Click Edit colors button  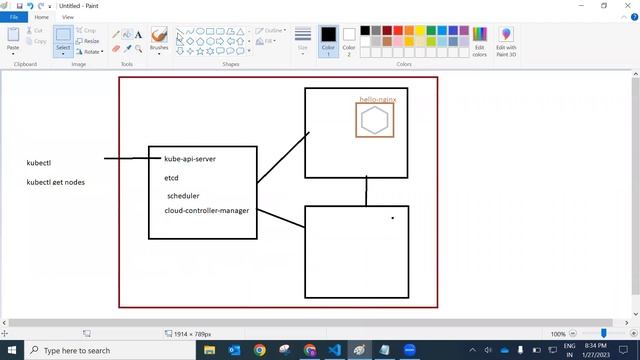[x=480, y=42]
